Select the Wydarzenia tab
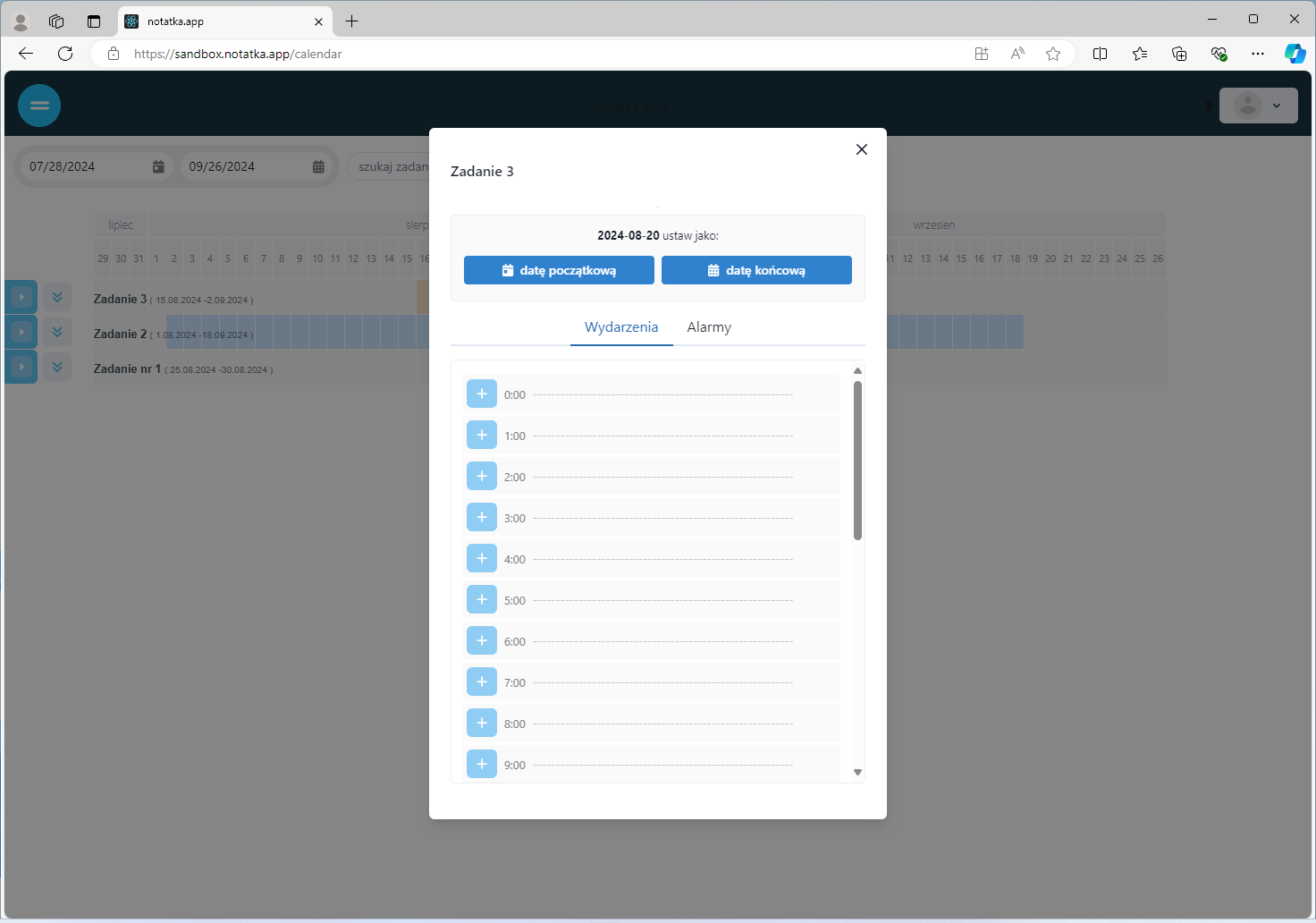Image resolution: width=1316 pixels, height=923 pixels. 621,327
